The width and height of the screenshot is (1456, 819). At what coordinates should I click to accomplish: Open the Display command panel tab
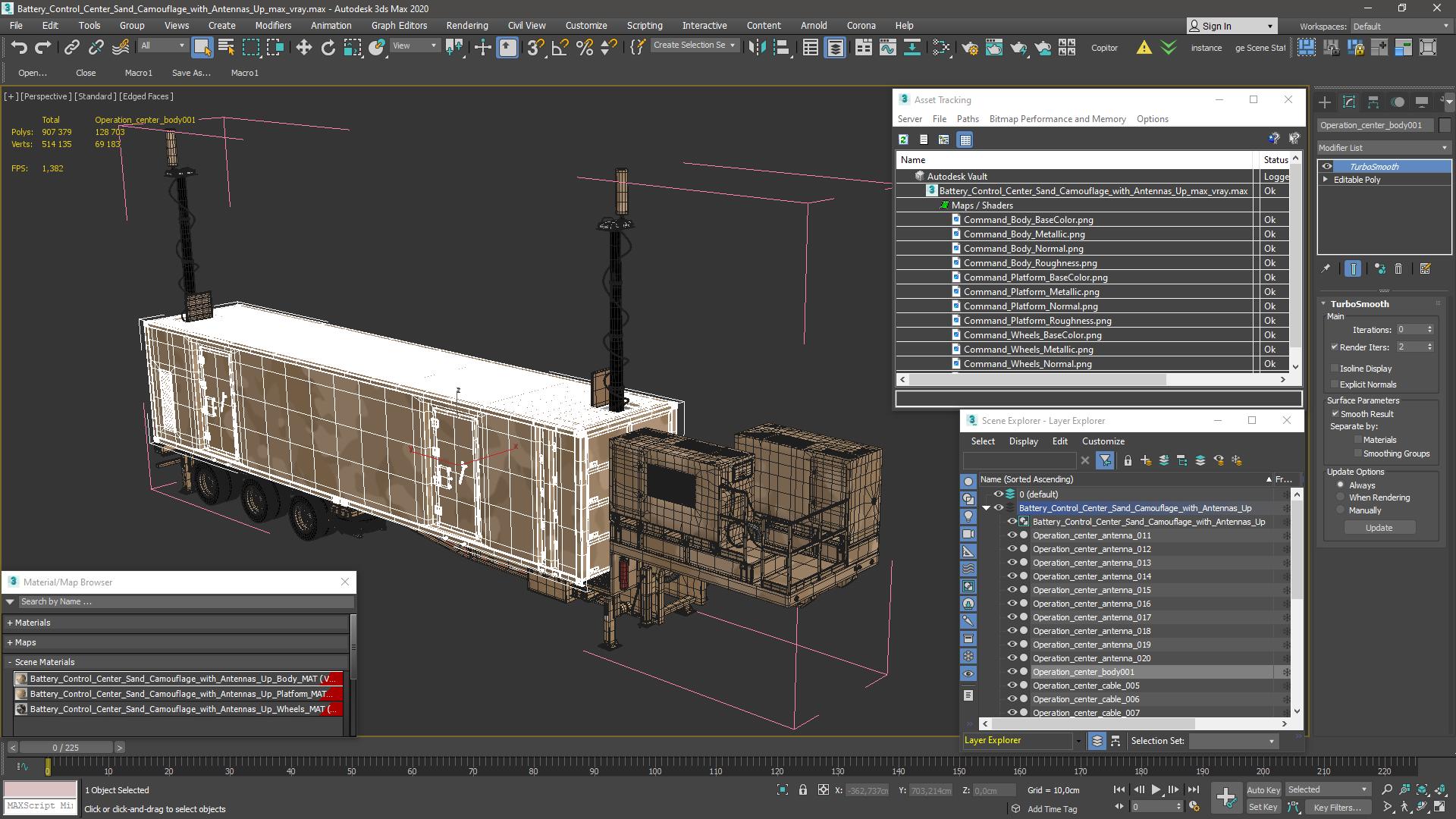(1422, 102)
